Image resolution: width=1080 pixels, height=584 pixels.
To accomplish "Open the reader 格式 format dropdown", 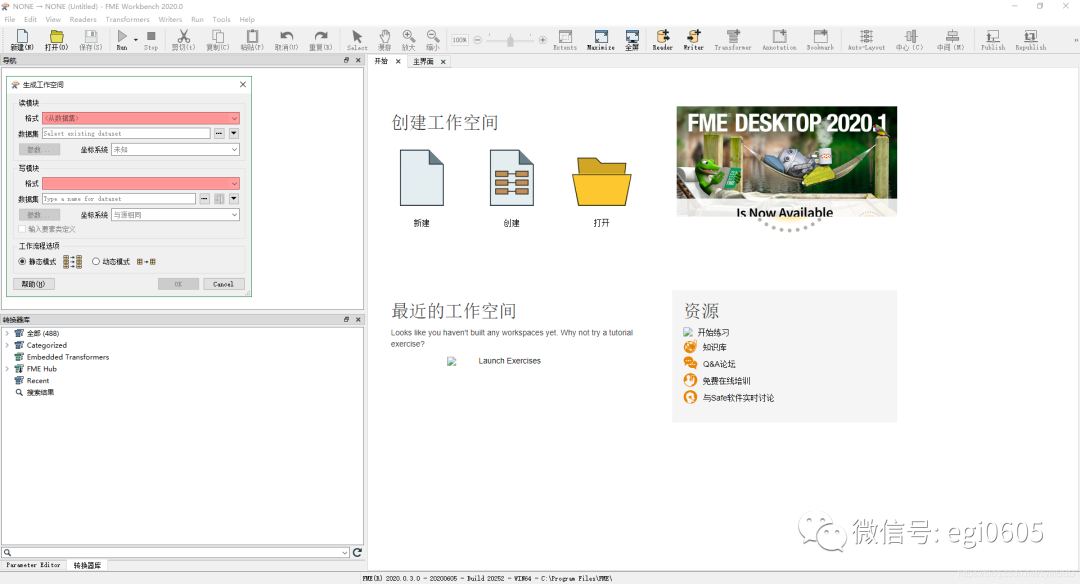I will [141, 118].
